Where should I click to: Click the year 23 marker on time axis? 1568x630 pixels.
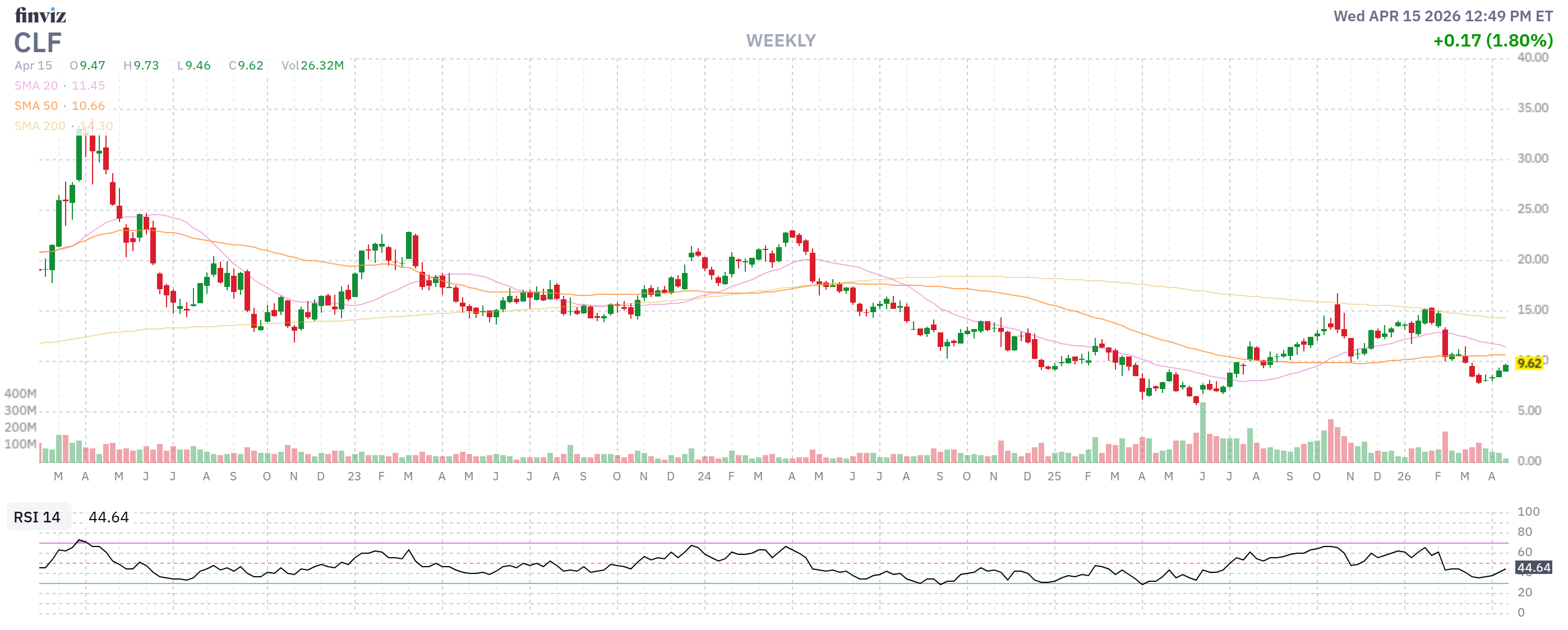[x=354, y=477]
